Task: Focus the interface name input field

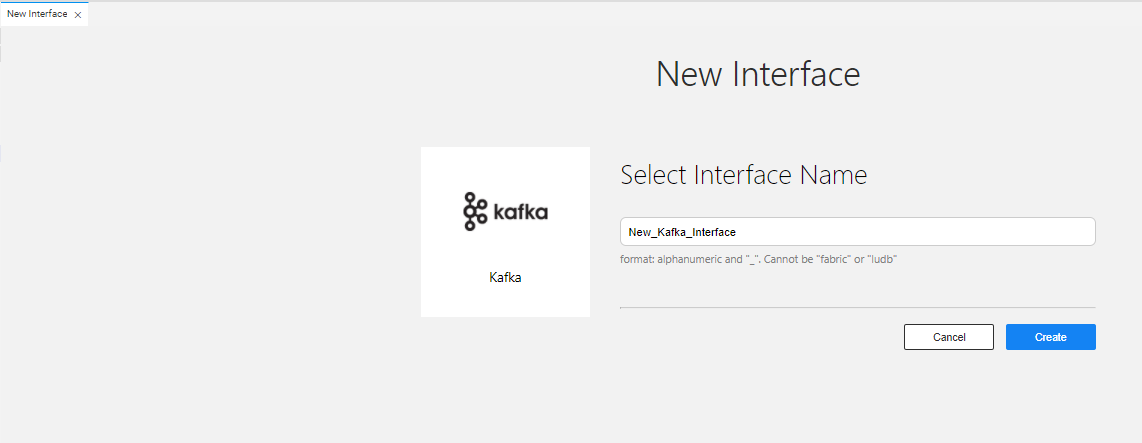Action: 857,232
